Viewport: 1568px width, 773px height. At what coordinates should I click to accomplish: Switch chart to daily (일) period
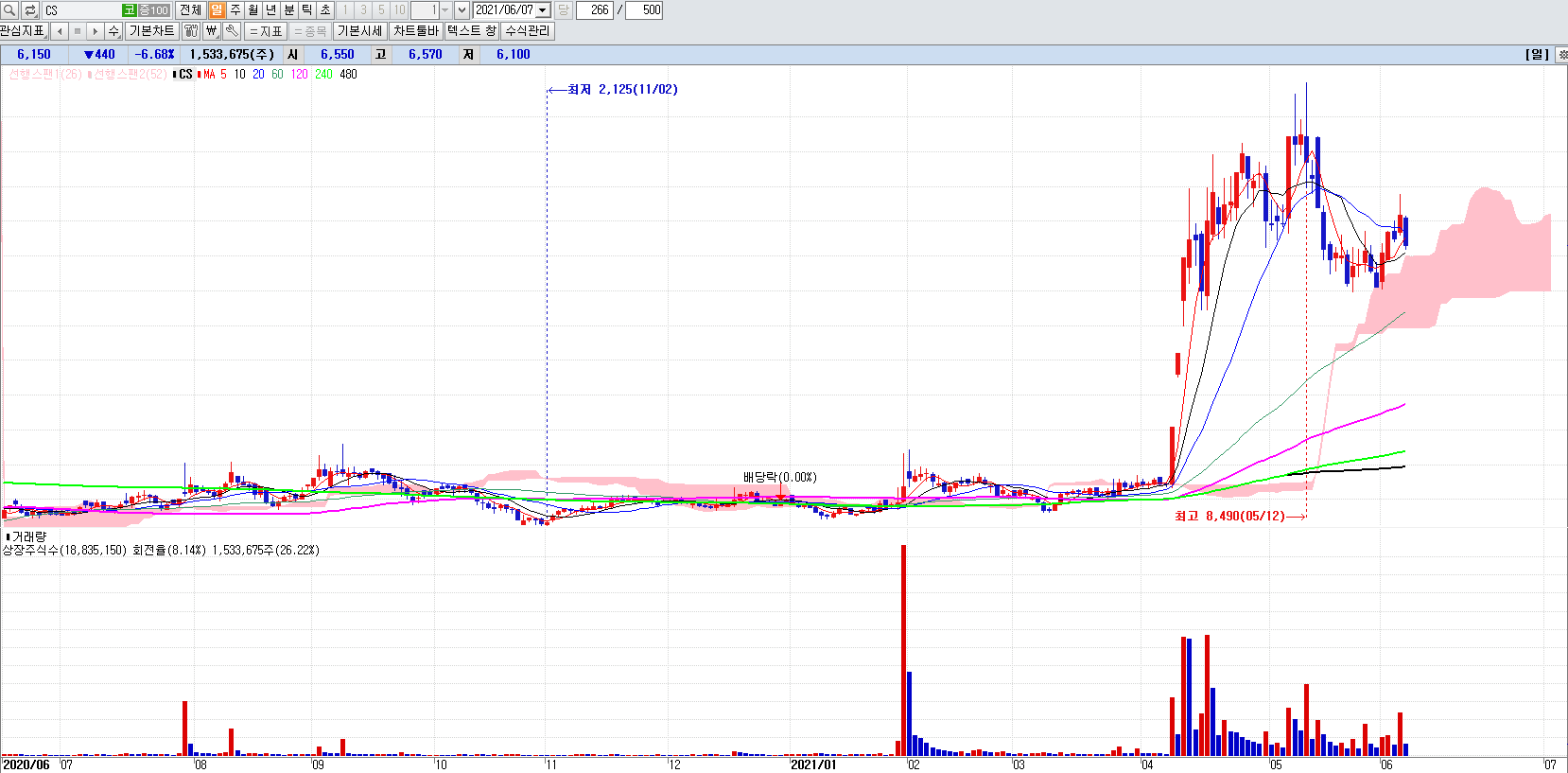217,10
